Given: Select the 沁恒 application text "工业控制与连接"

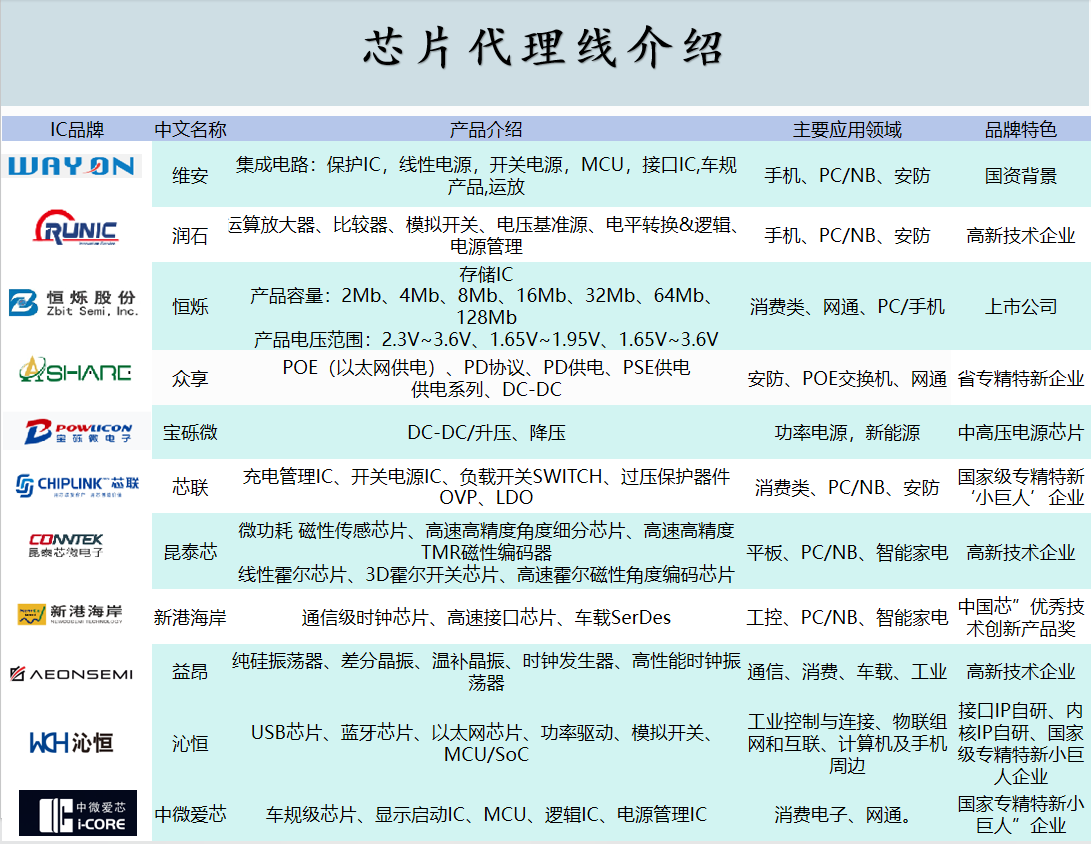Looking at the screenshot, I should coord(847,743).
